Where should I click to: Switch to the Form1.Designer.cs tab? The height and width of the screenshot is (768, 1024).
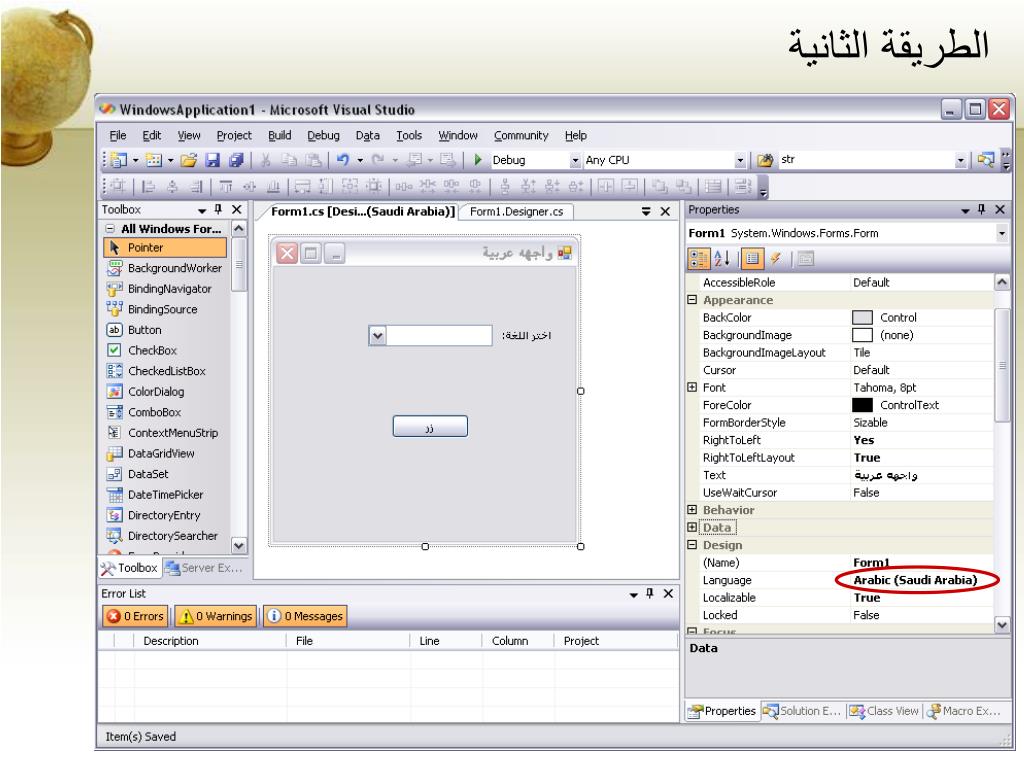coord(516,212)
